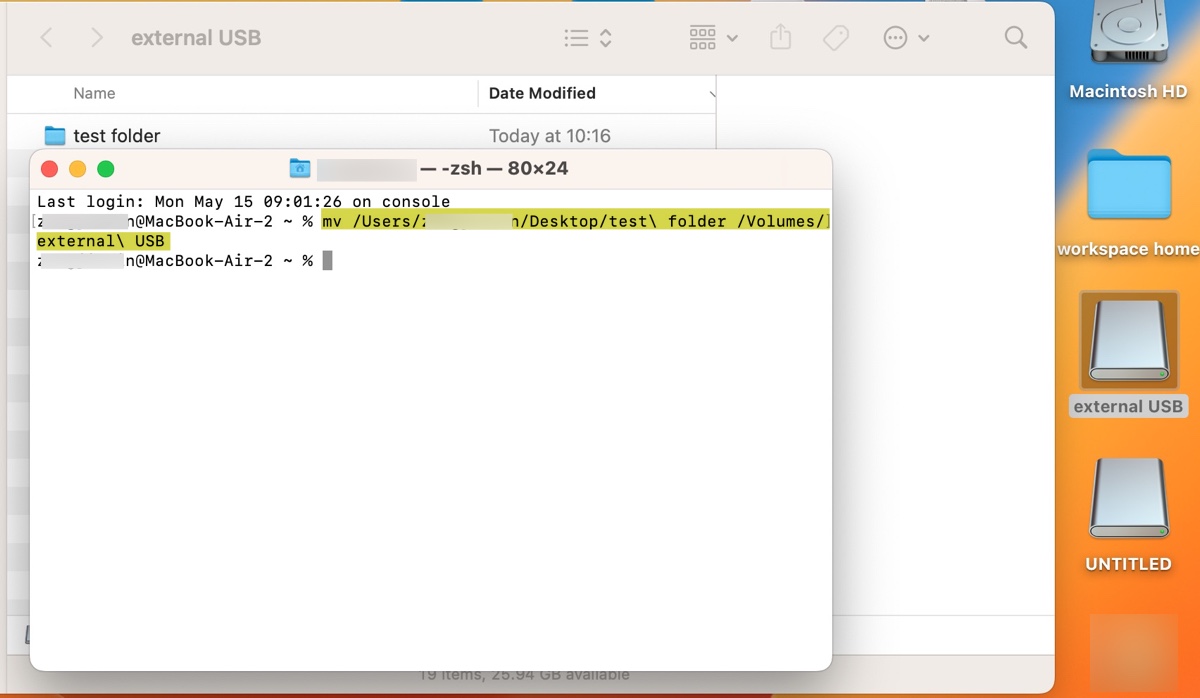The width and height of the screenshot is (1200, 698).
Task: Open the UNTITLED drive on the desktop
Action: [1127, 497]
